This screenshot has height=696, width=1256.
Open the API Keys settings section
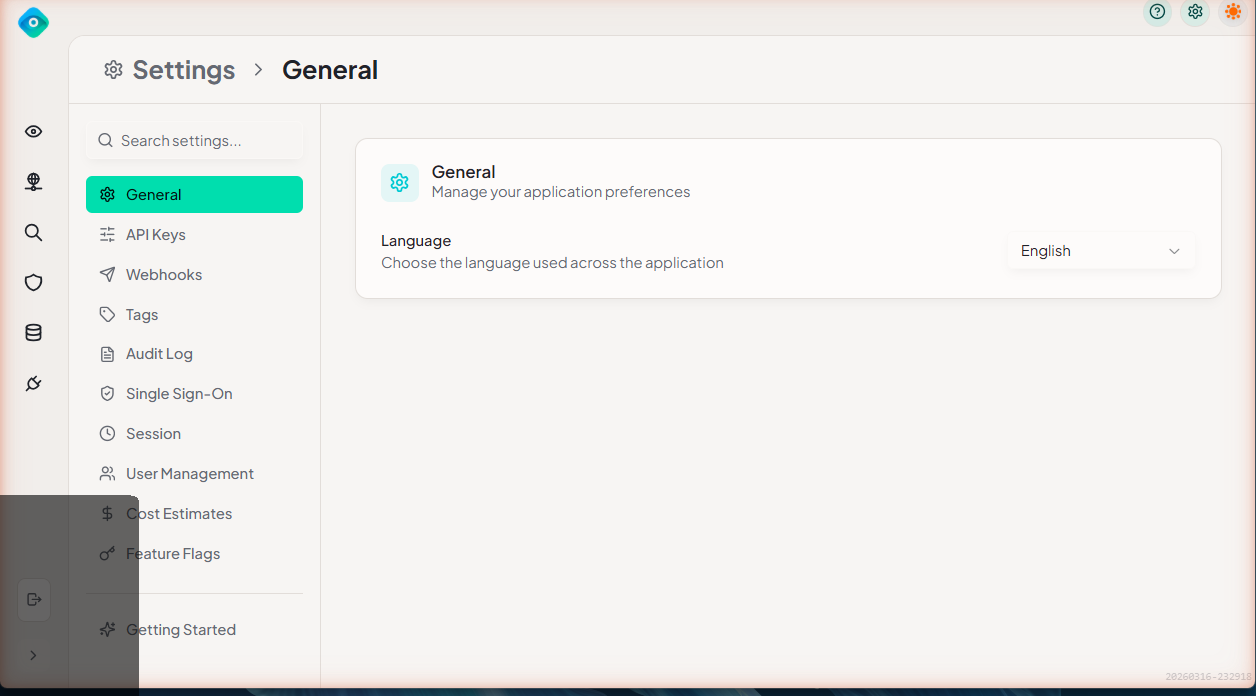click(155, 235)
